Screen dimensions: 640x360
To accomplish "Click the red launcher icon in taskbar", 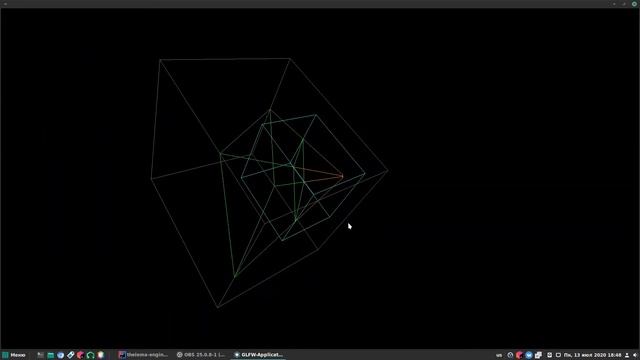I will coord(80,355).
